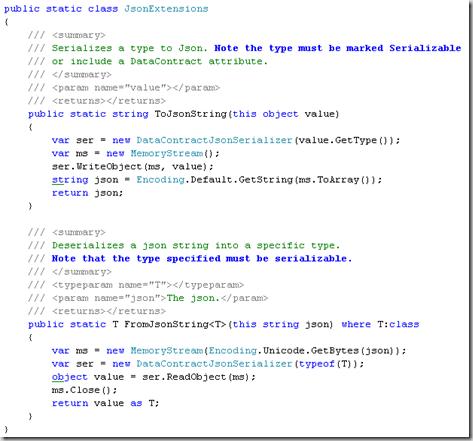Click 'Encoding.Unicode.GetBytes(json)' expression
Viewport: 473px width, 441px height.
301,351
